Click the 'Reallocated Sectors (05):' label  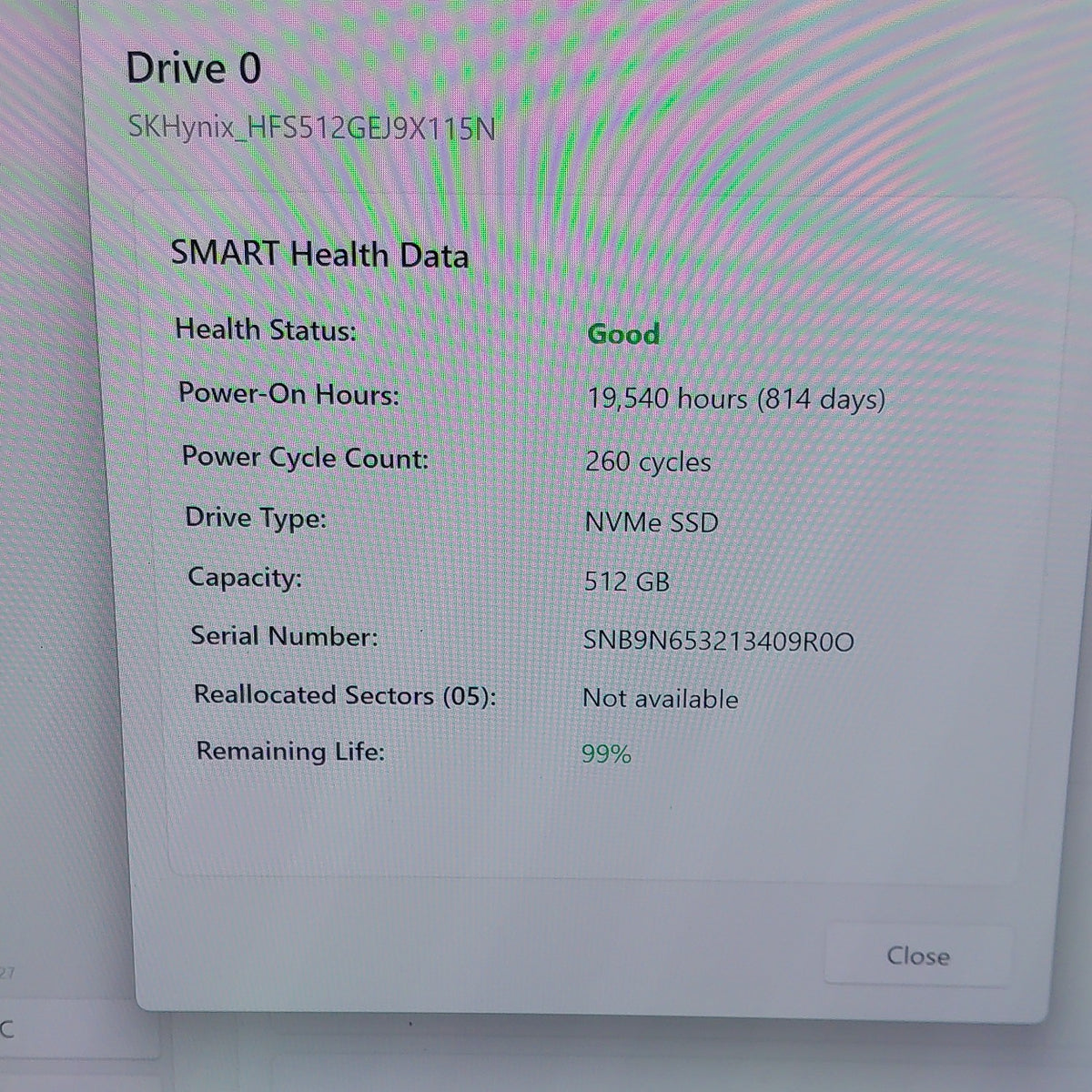[x=345, y=695]
